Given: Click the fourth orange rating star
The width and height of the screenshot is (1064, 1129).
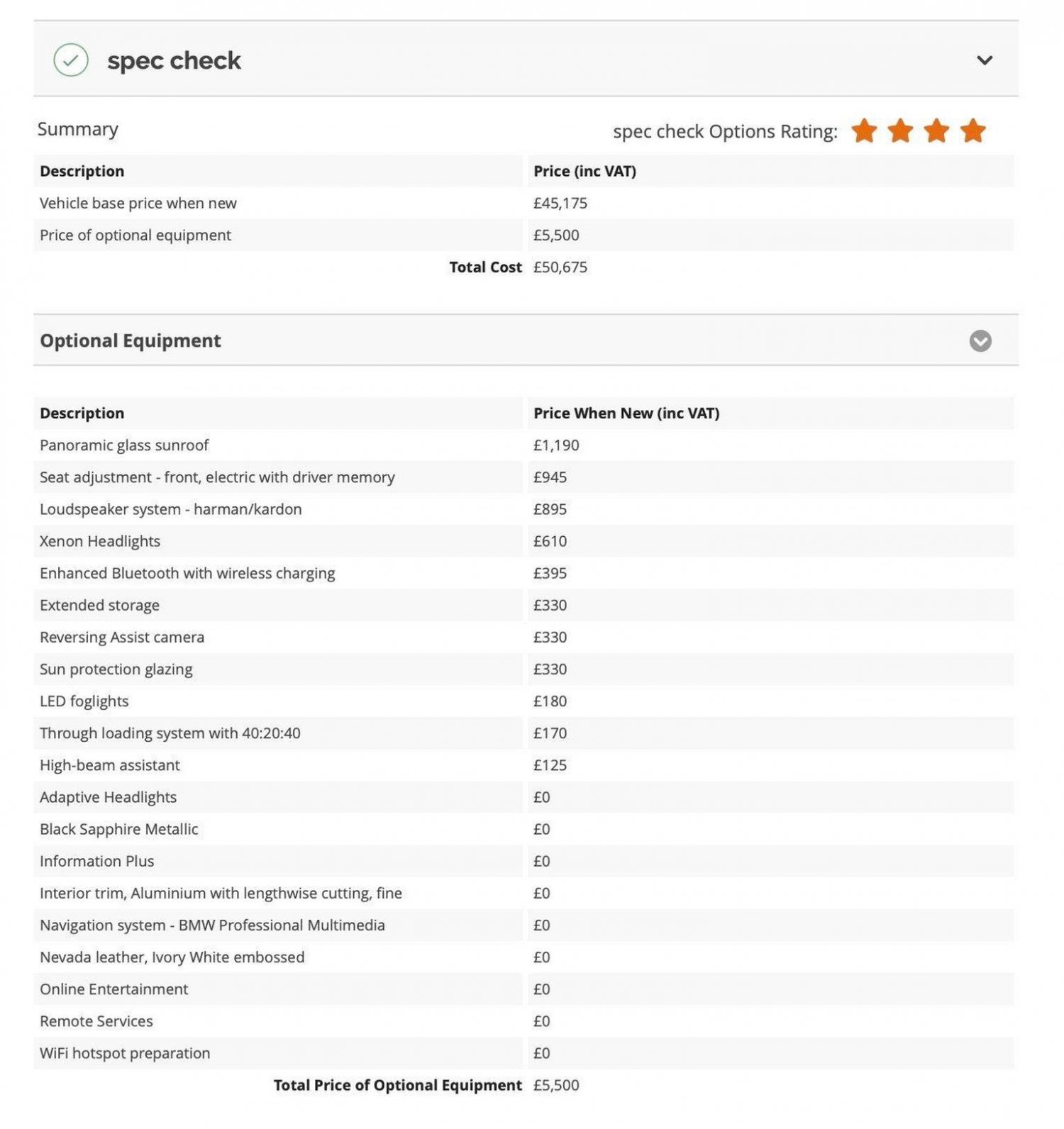Looking at the screenshot, I should [972, 131].
